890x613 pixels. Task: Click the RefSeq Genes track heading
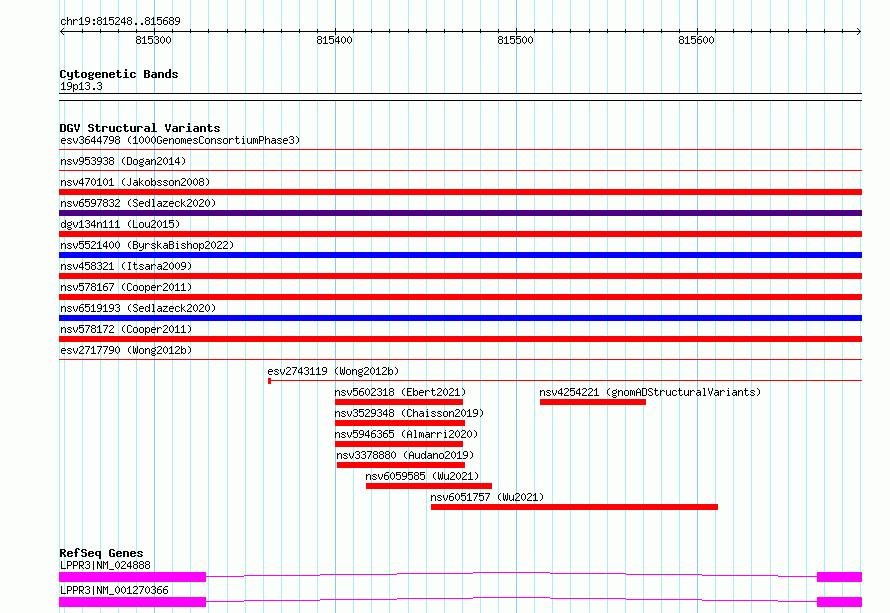point(101,553)
